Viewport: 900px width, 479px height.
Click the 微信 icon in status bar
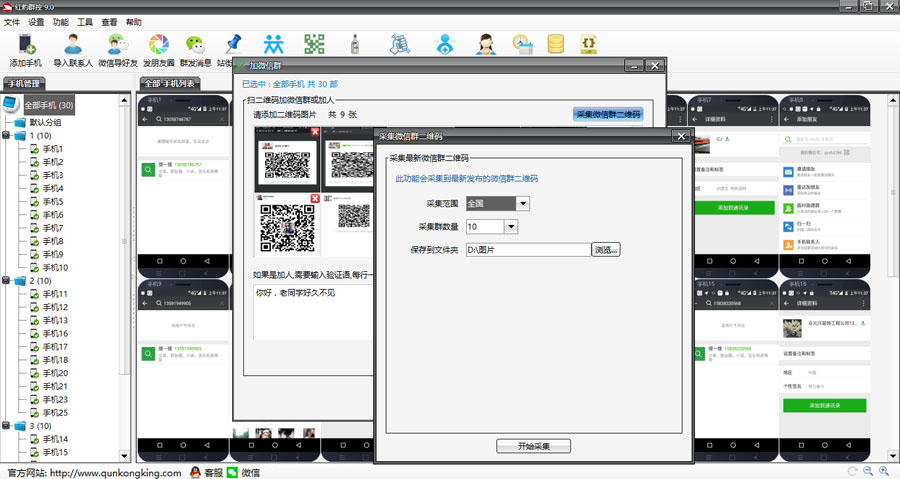(232, 472)
